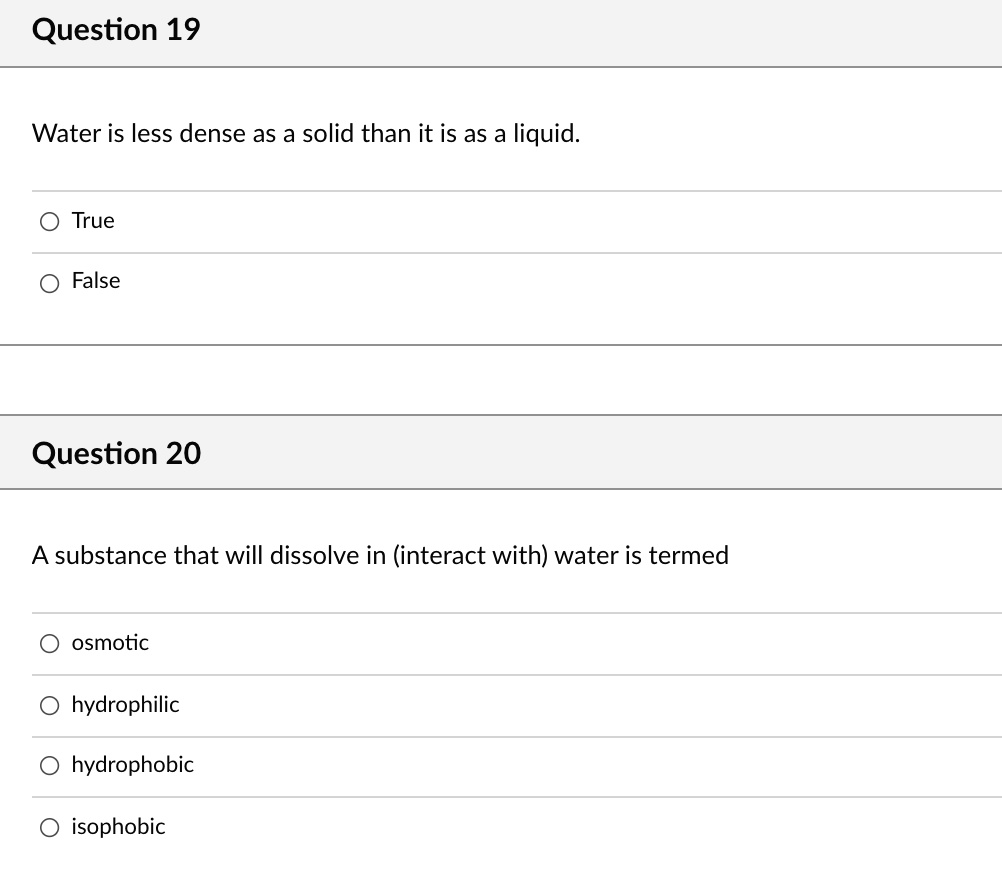Click the osmotic label text
The image size is (1002, 886).
(x=110, y=643)
